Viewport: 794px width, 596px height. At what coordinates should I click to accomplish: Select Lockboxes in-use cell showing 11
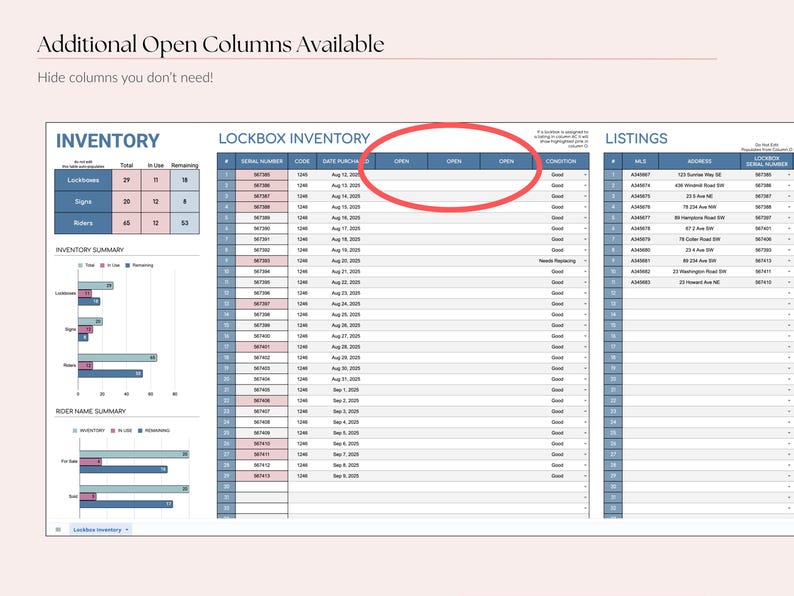pyautogui.click(x=155, y=180)
